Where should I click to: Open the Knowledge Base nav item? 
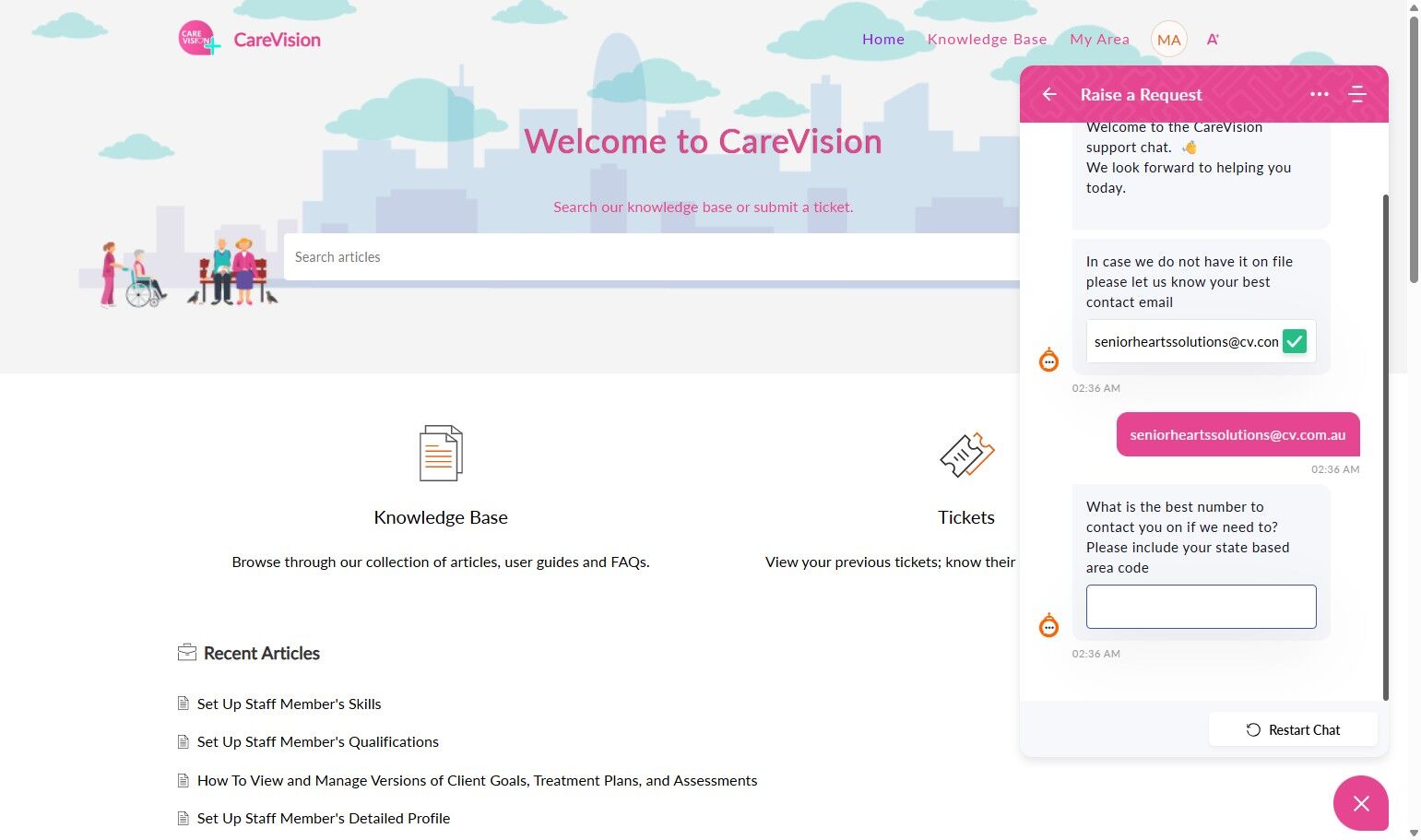(987, 39)
